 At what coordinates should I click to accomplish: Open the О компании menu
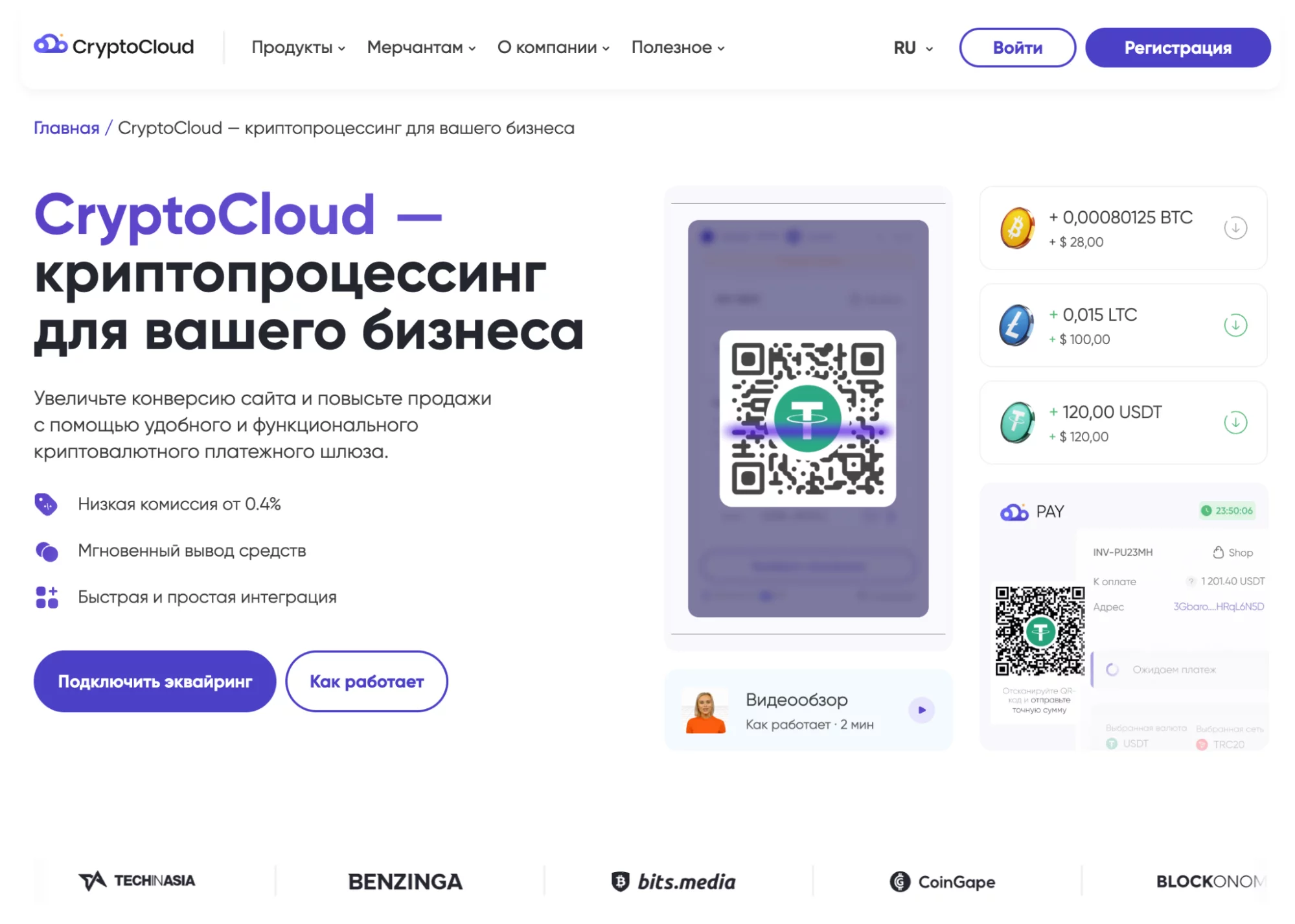[x=553, y=47]
